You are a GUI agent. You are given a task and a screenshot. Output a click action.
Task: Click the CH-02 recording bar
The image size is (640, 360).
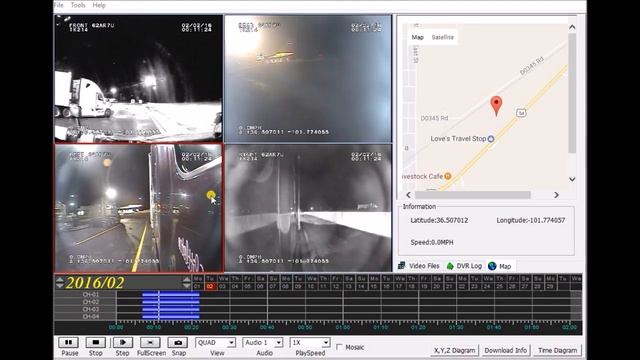click(x=171, y=302)
